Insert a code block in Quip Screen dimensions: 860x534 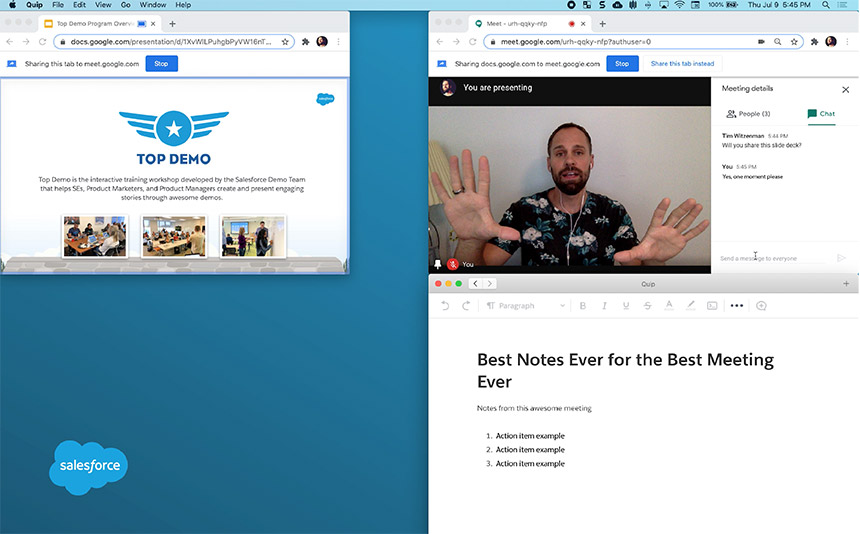(712, 306)
